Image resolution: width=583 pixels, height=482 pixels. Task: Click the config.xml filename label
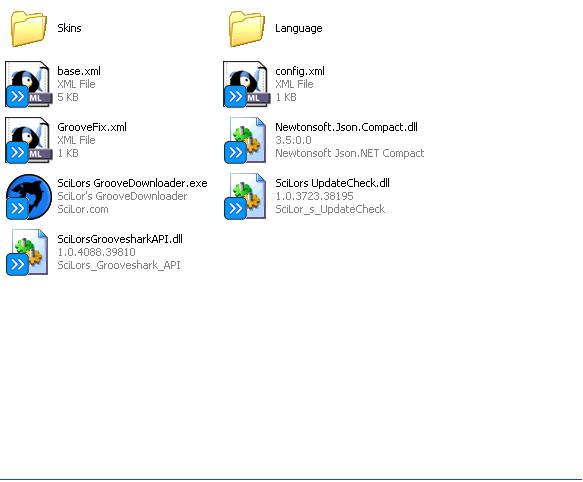(x=300, y=71)
